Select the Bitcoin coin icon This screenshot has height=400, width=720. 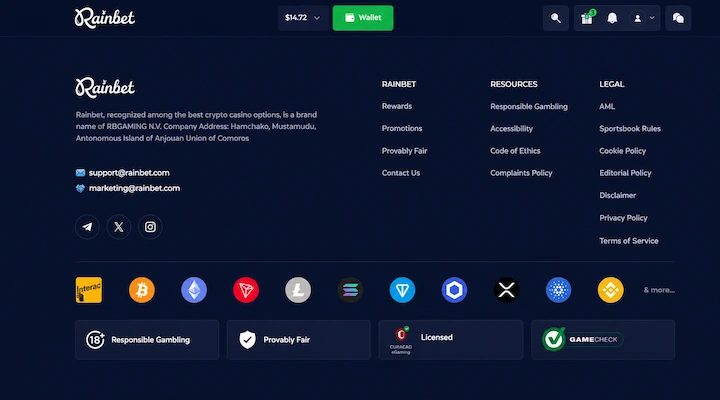142,290
